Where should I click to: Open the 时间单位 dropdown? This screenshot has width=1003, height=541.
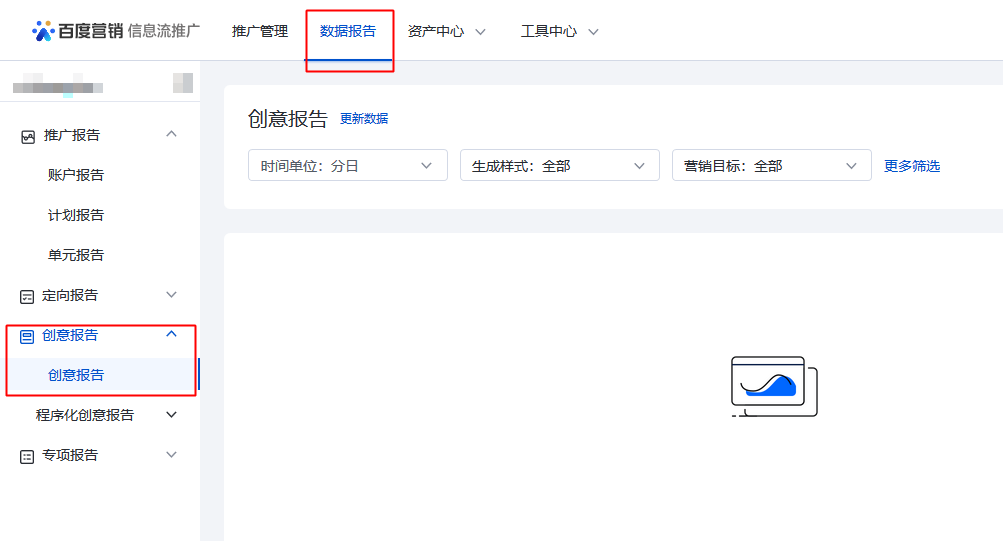coord(347,166)
